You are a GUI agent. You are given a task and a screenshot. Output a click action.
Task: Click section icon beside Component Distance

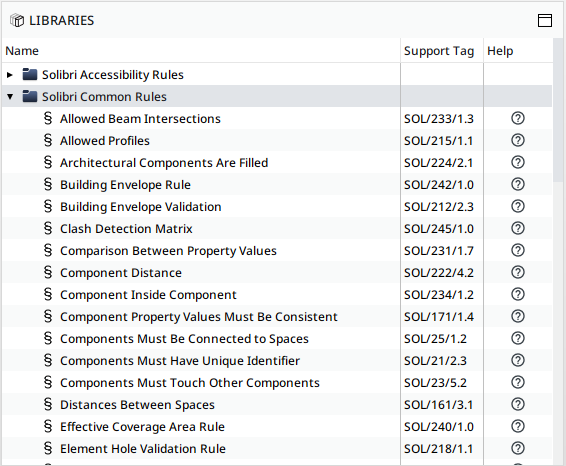[48, 273]
